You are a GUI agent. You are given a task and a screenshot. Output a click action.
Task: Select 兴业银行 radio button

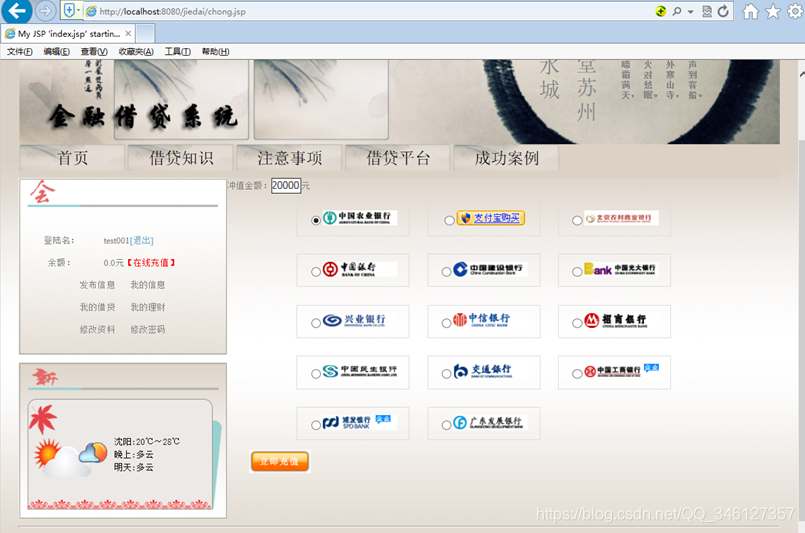pos(316,323)
